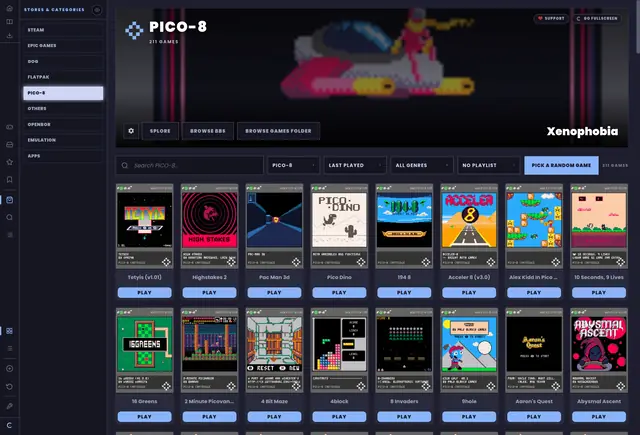Click cartridge icon on Pico Dino card
Viewport: 640px width, 435px height.
point(361,262)
